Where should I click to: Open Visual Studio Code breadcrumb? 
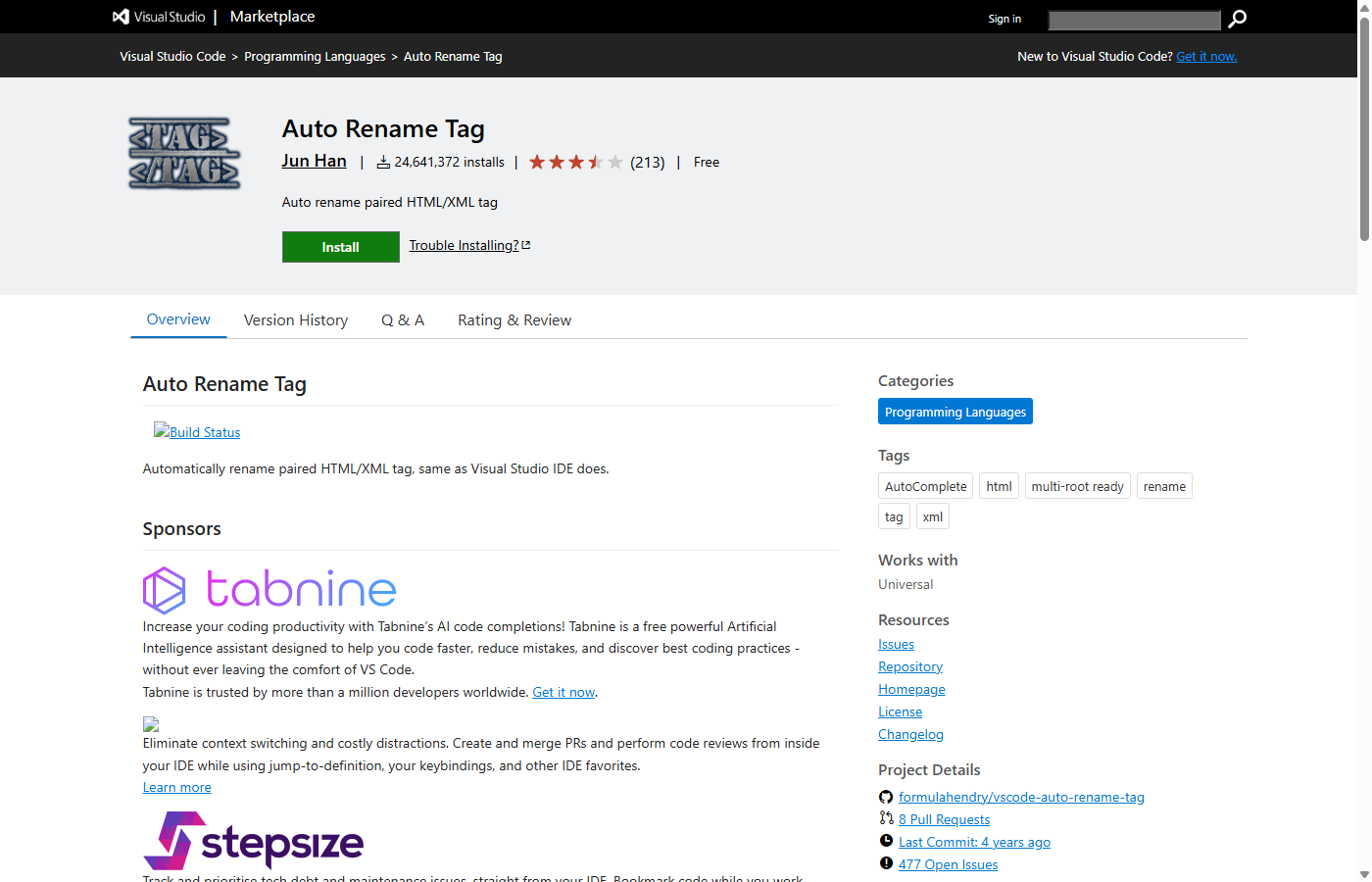[172, 56]
